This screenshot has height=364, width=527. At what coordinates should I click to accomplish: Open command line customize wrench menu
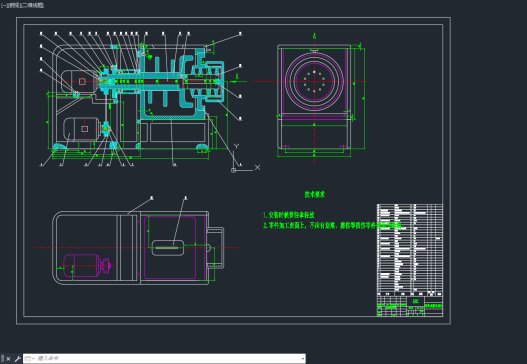click(x=17, y=359)
